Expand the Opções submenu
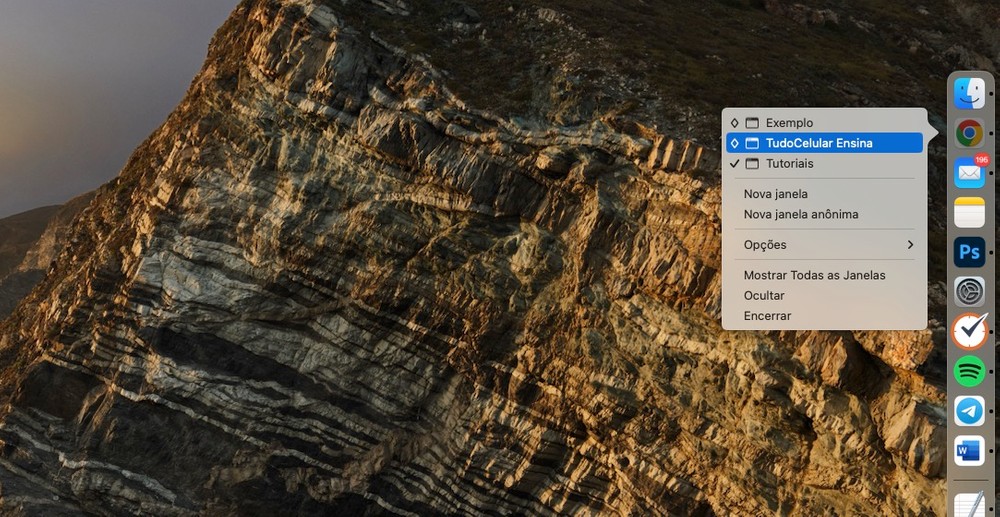This screenshot has height=517, width=1000. (765, 245)
